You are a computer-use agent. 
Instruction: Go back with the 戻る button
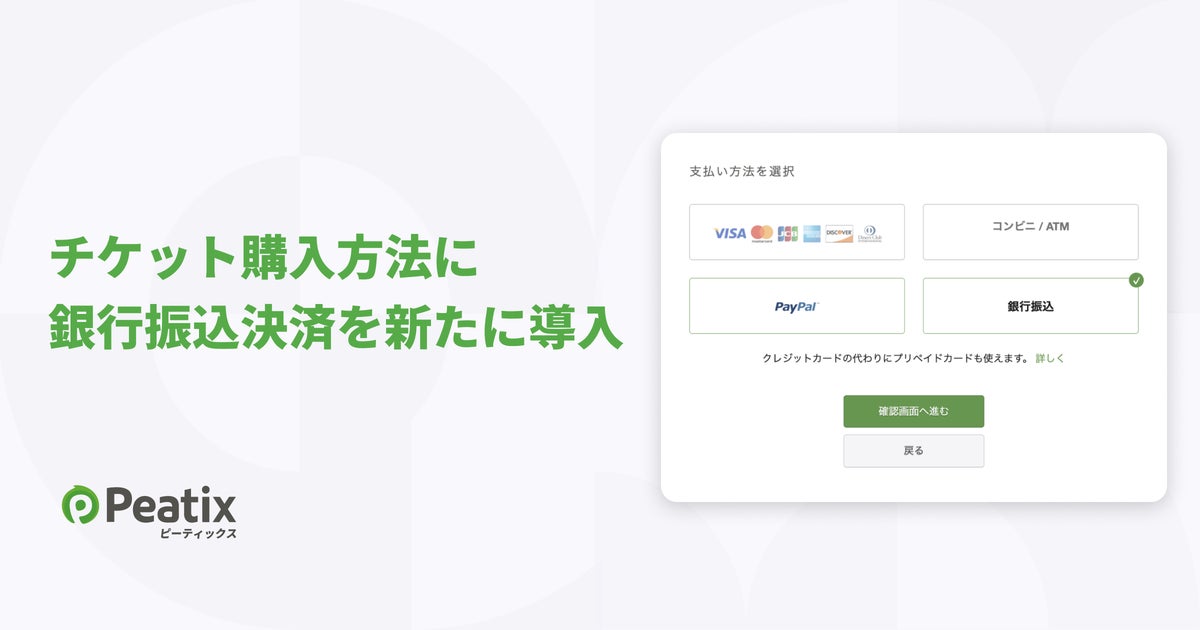coord(913,451)
